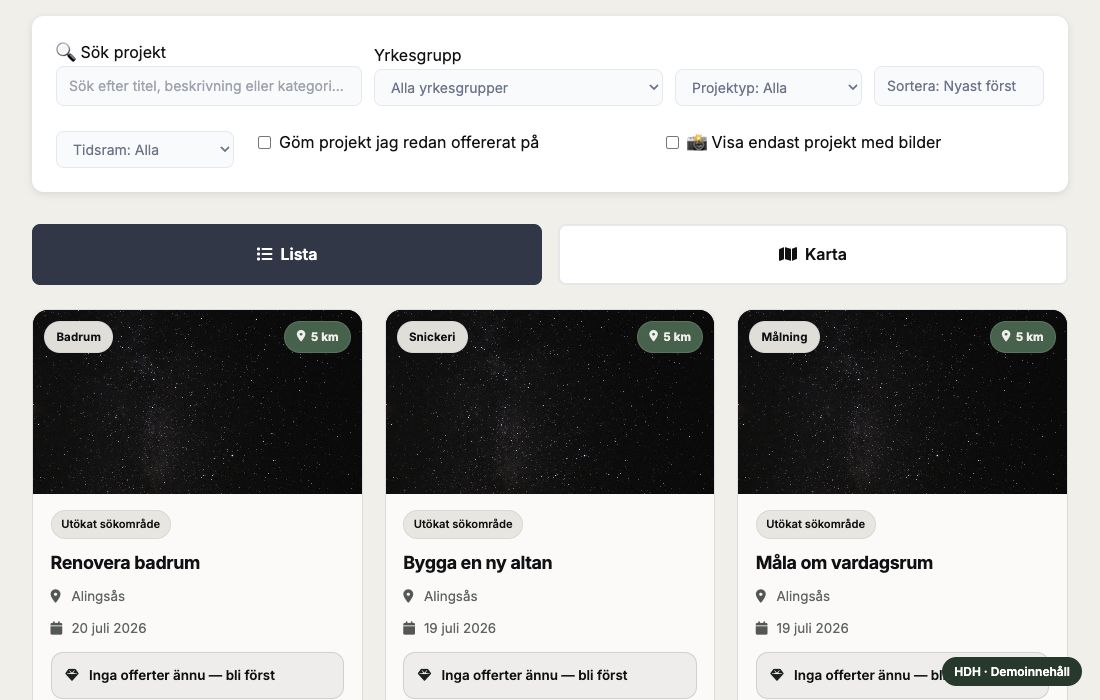Viewport: 1100px width, 700px height.
Task: Open the Sortera: Nyast först selector
Action: (958, 86)
